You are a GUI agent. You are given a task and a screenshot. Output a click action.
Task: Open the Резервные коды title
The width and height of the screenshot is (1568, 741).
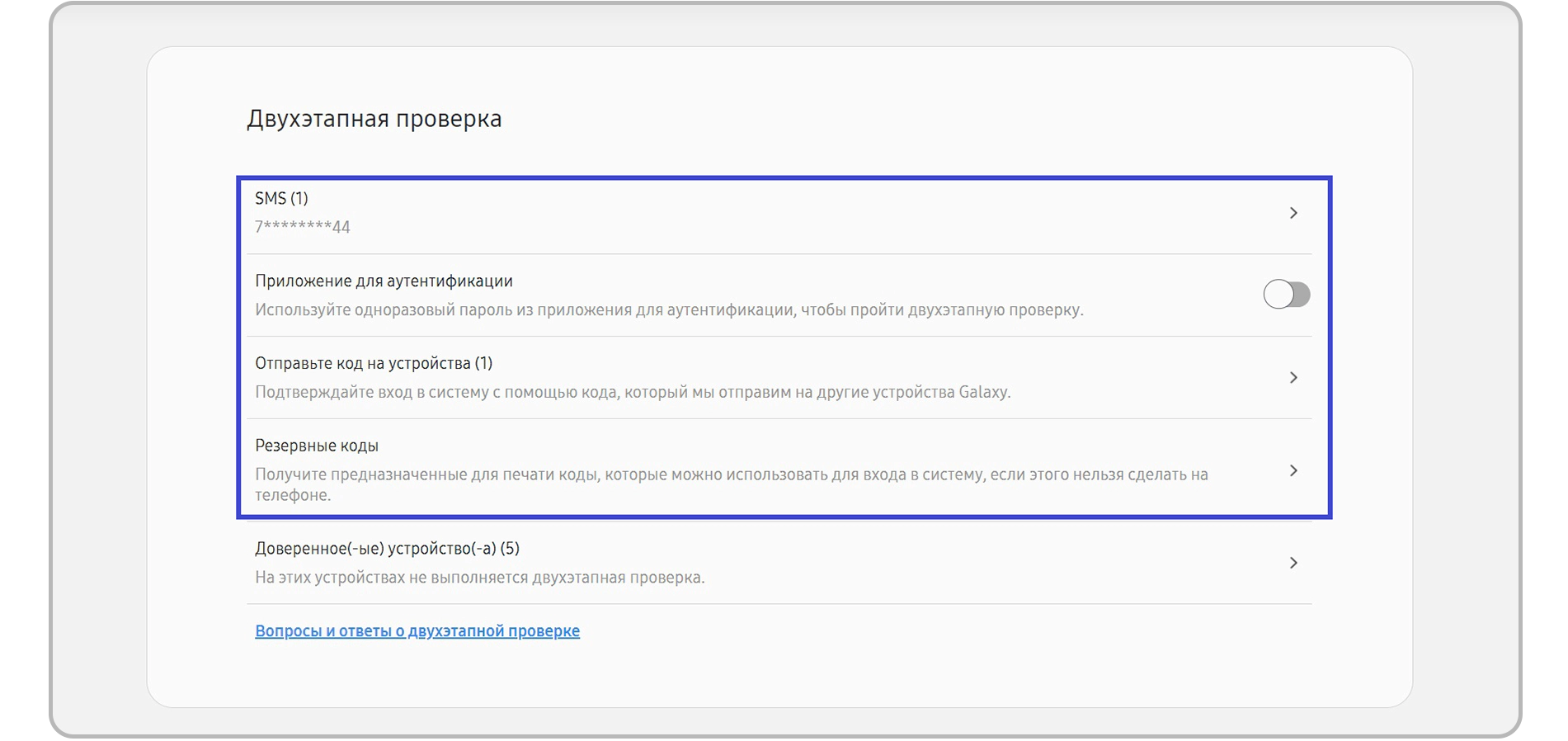point(317,446)
